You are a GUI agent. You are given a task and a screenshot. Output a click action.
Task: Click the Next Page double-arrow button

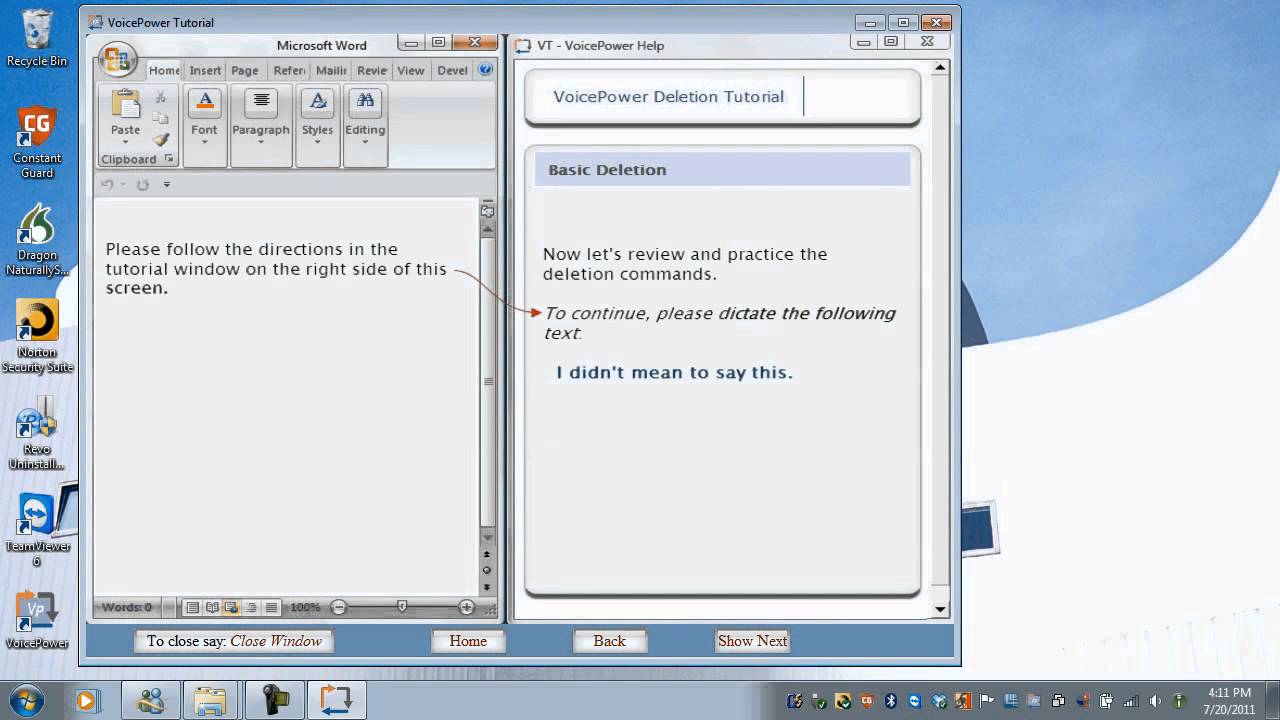tap(487, 587)
